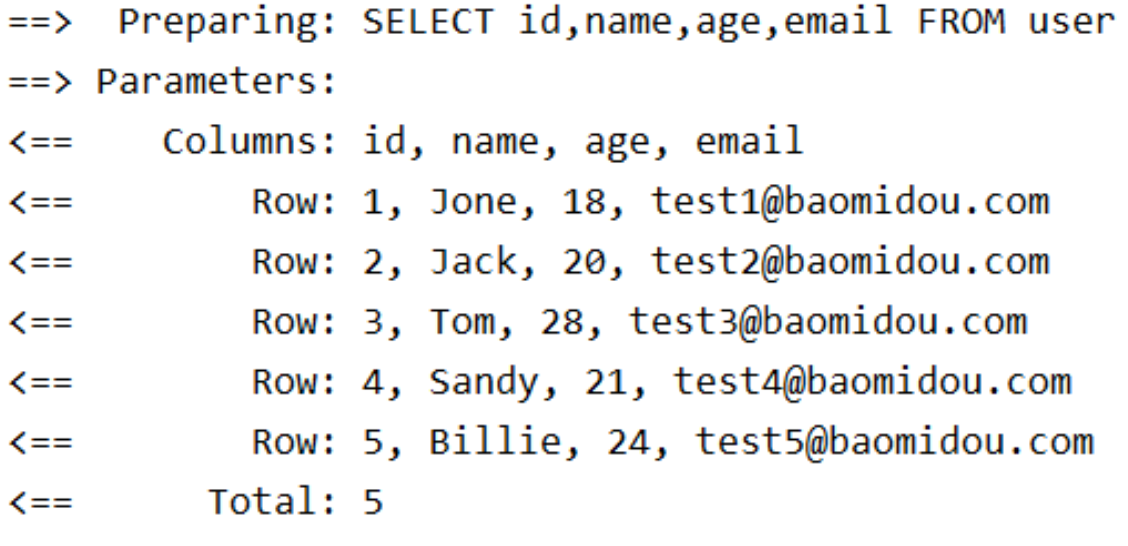The width and height of the screenshot is (1128, 546).
Task: Click the name Jone in first row
Action: [x=473, y=202]
